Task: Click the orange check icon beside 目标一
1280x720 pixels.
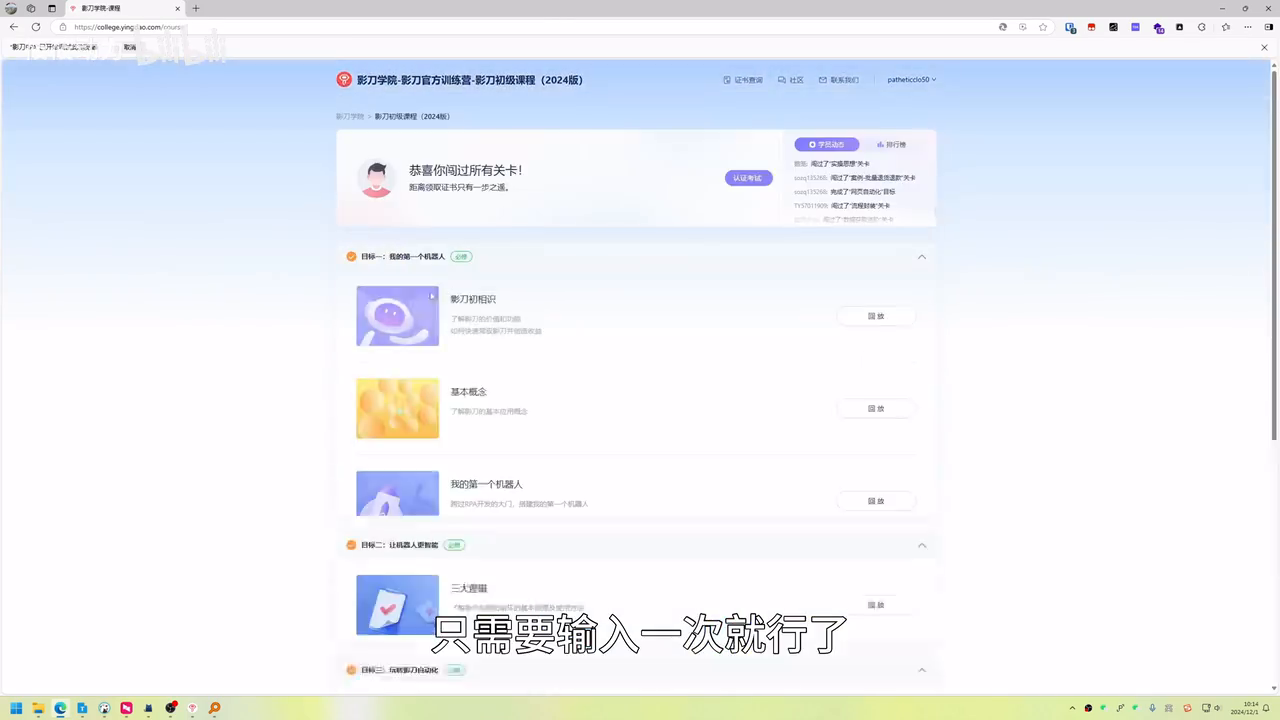Action: (x=351, y=257)
